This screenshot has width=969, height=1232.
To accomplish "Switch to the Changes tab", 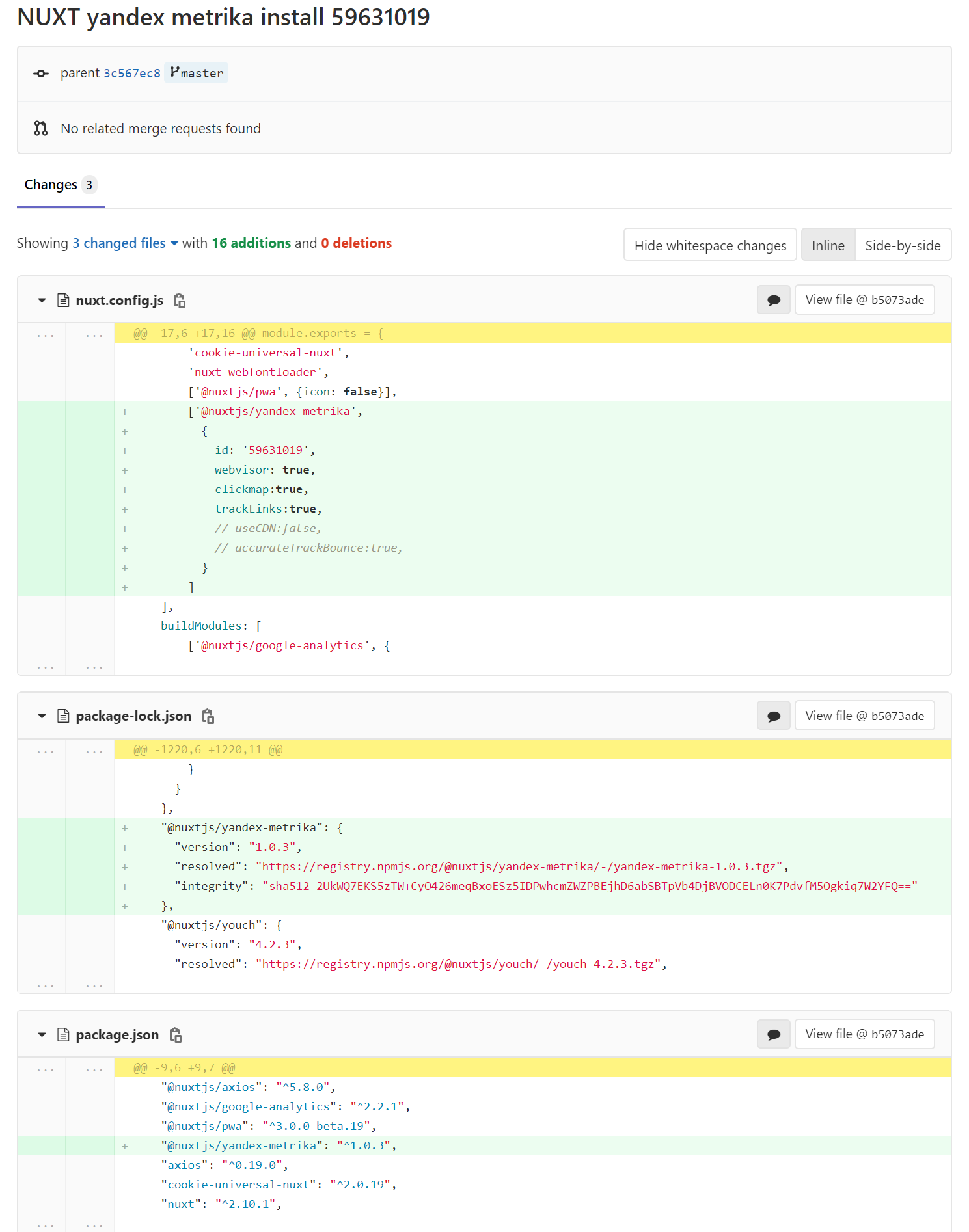I will coord(61,185).
